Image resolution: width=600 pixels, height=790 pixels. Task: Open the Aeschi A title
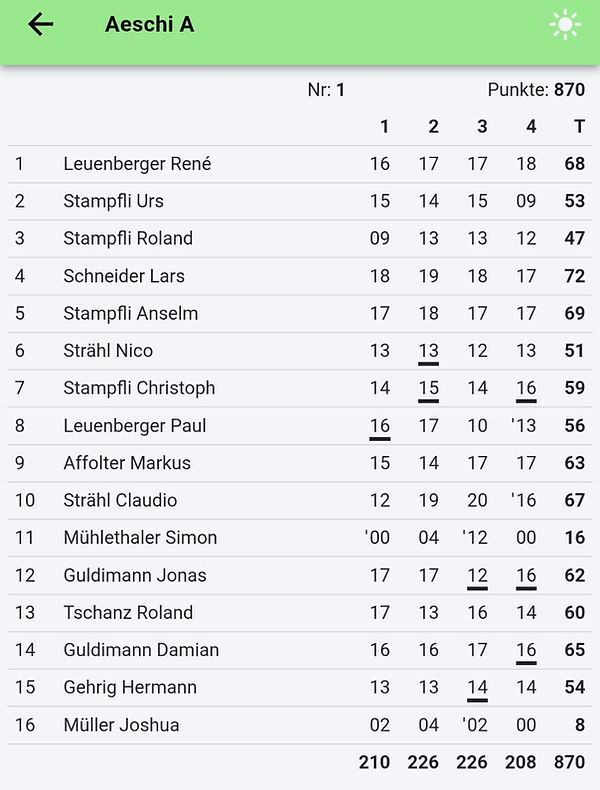[150, 24]
